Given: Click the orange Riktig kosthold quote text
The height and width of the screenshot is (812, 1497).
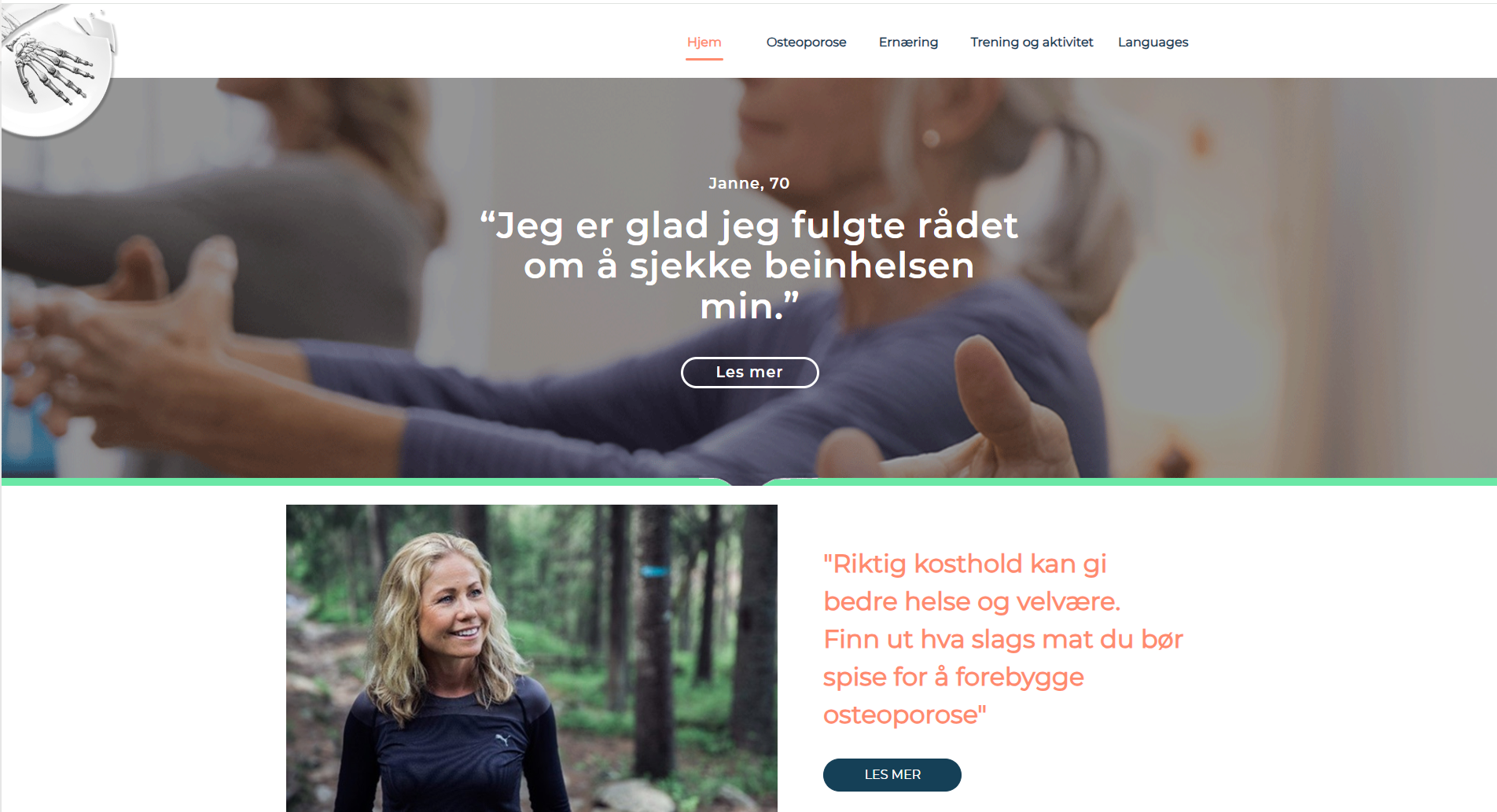Looking at the screenshot, I should pos(1002,639).
